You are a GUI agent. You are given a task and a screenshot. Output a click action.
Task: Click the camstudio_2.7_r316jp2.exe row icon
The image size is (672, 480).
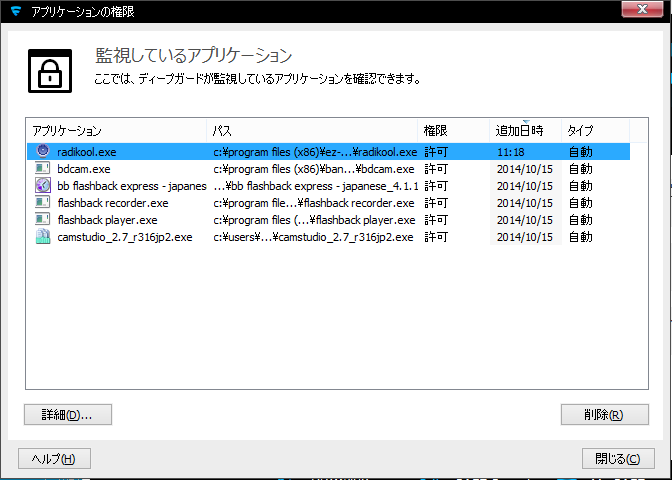point(43,237)
